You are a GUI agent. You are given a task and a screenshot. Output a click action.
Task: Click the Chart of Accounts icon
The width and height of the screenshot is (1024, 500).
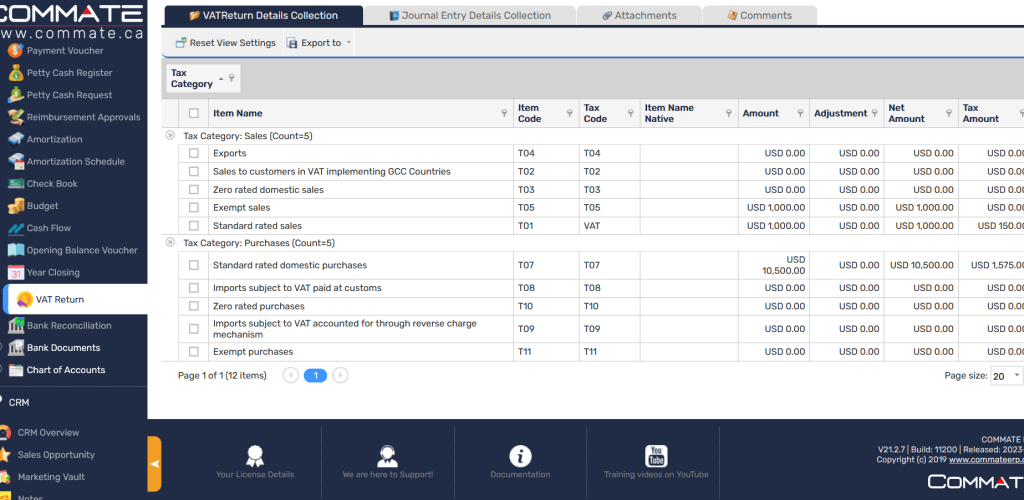[16, 369]
